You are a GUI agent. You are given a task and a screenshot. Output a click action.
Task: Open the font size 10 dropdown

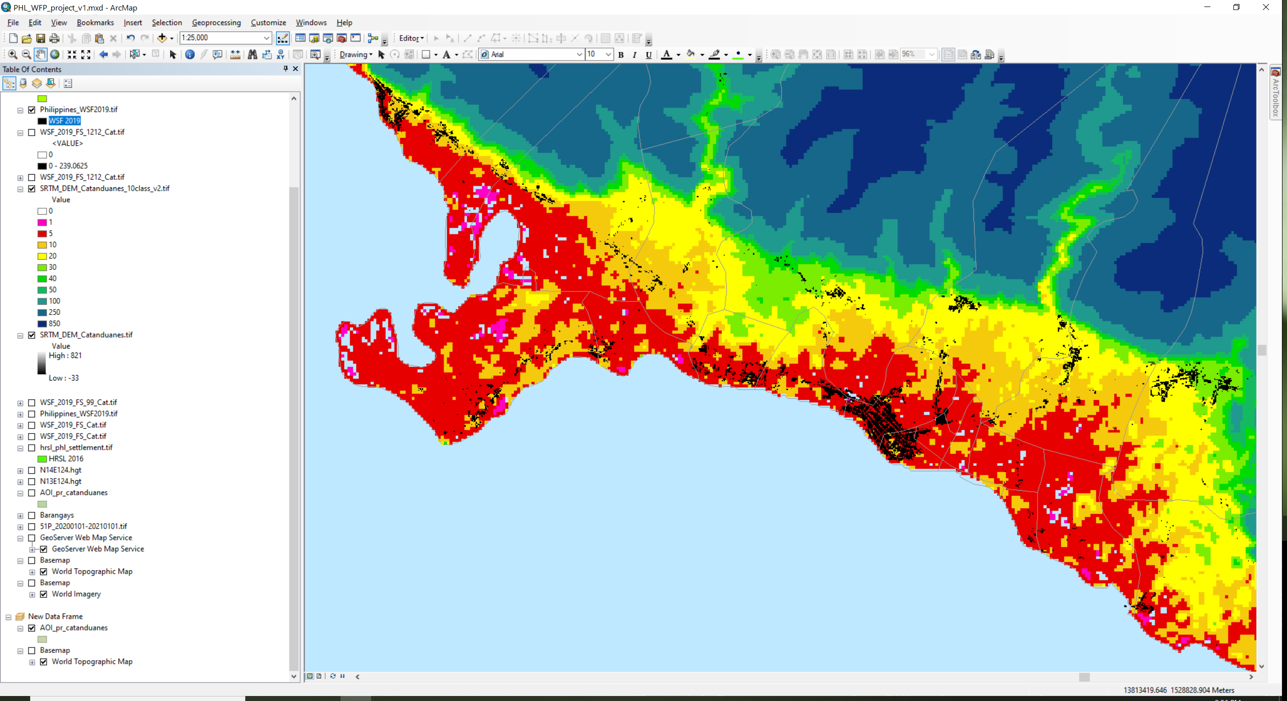[608, 55]
